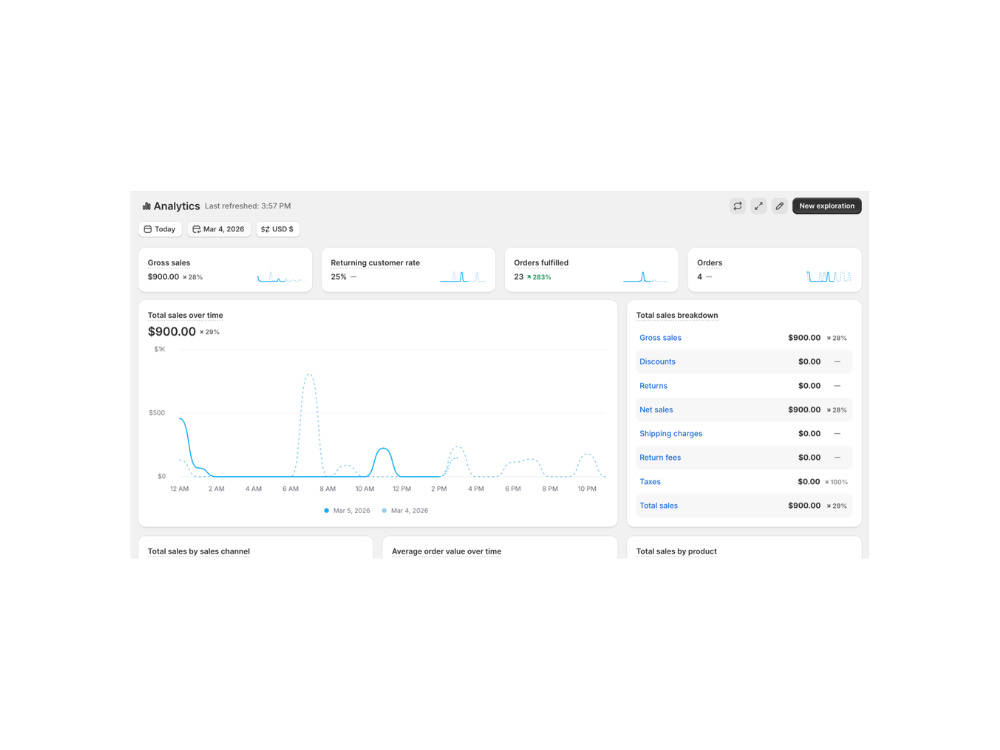Toggle the Mar 4, 2026 legend series
The width and height of the screenshot is (1000, 750).
(405, 511)
